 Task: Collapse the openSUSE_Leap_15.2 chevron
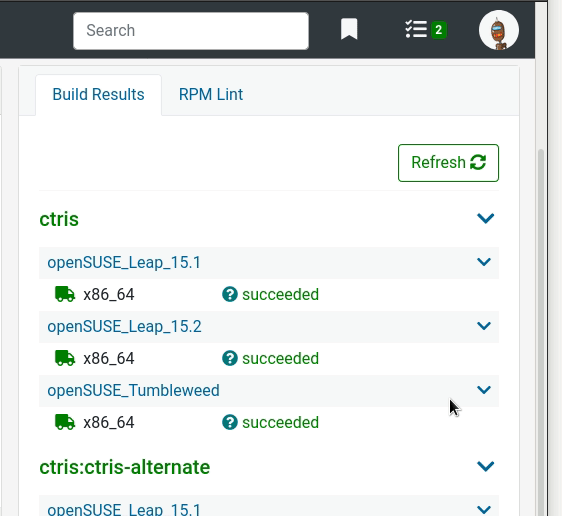[484, 326]
